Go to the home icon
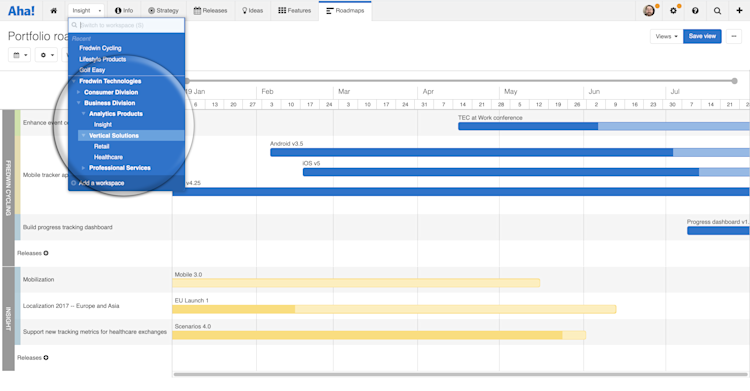 (x=54, y=11)
